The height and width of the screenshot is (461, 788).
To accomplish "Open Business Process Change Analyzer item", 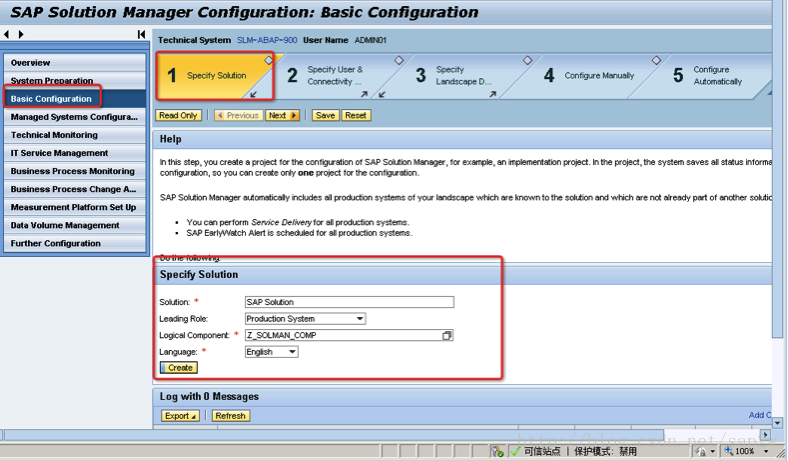I will tap(74, 190).
